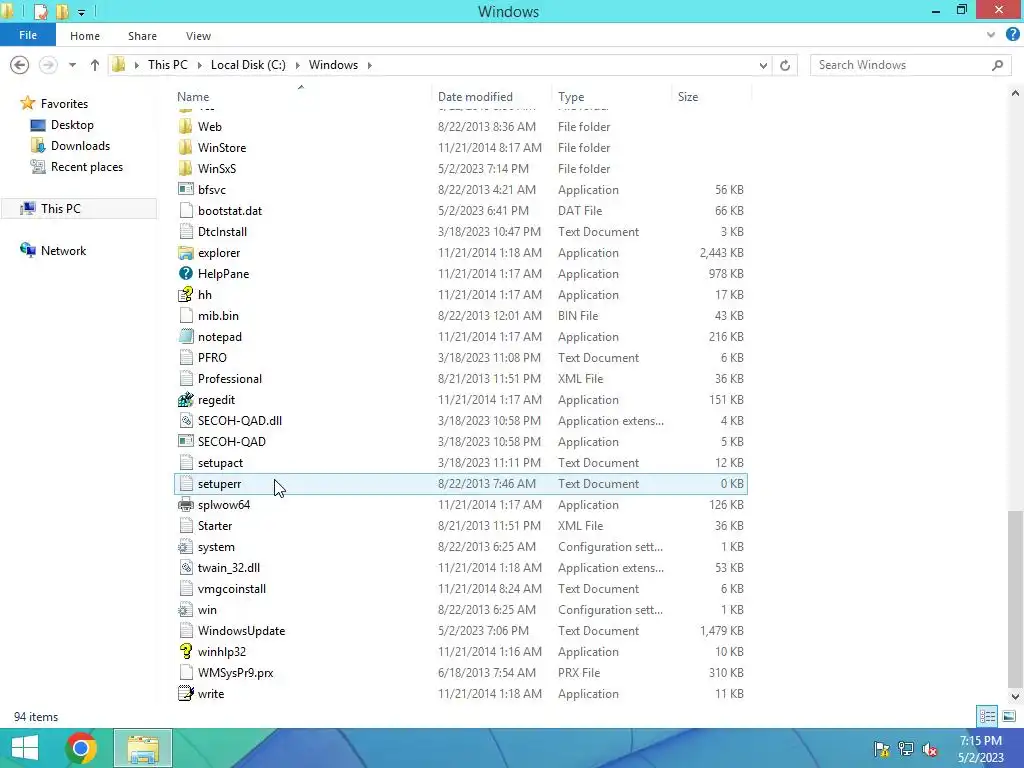This screenshot has height=768, width=1024.
Task: Click Local Disk (C:) in the breadcrumb
Action: pos(248,65)
